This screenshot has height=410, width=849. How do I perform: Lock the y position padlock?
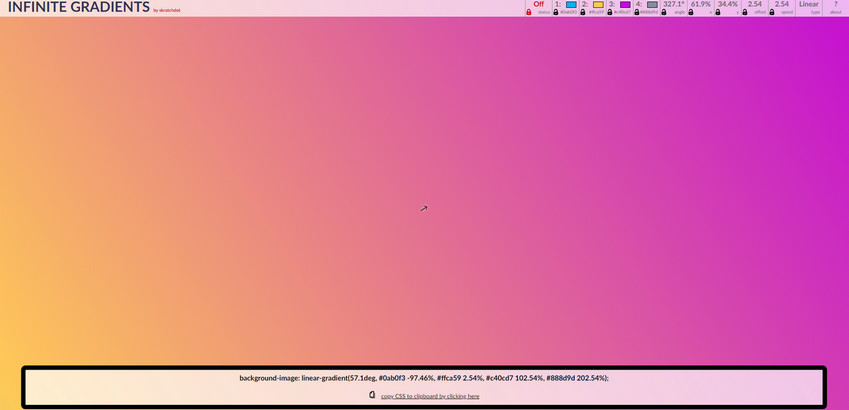point(718,12)
